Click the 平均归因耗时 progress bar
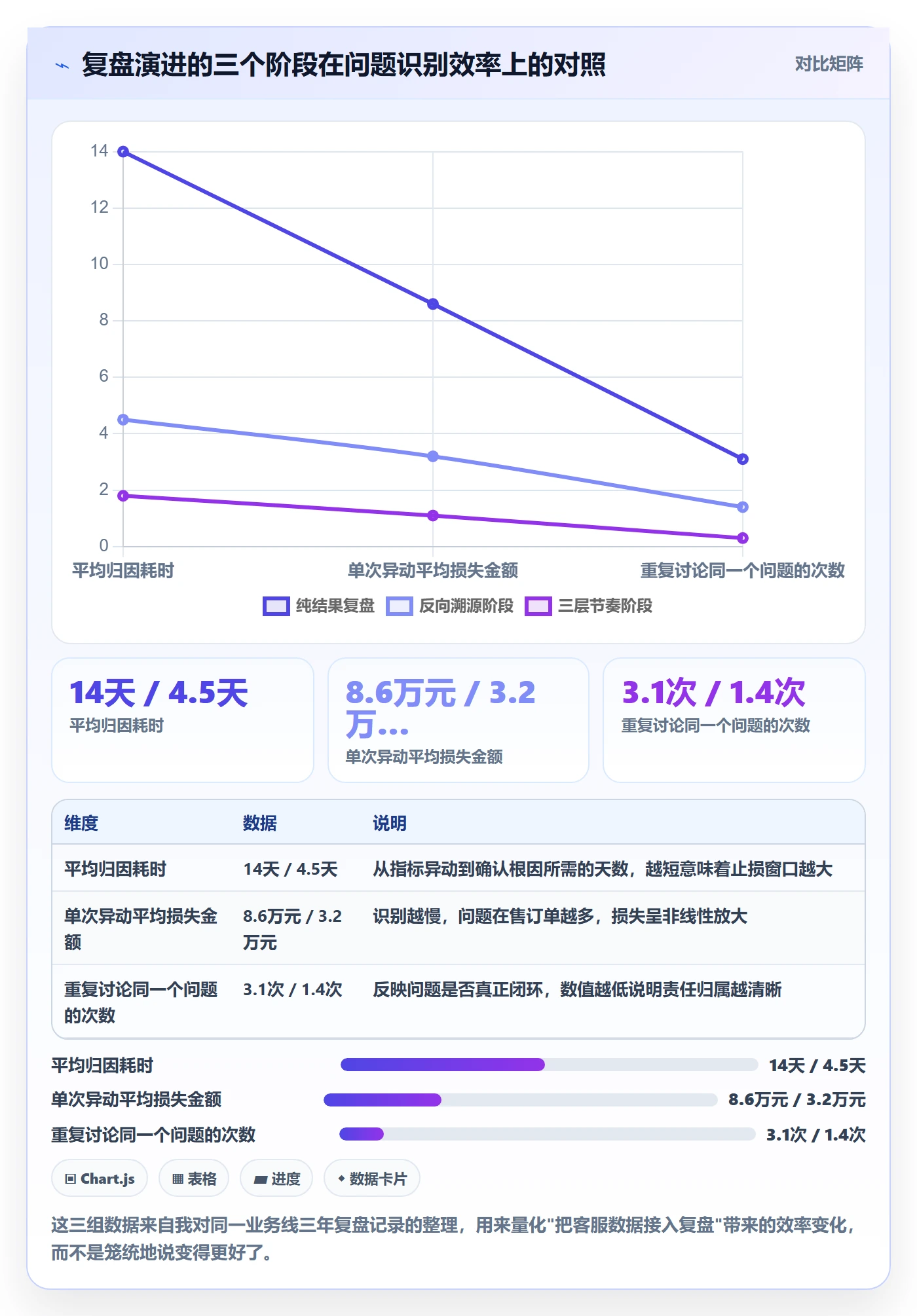The width and height of the screenshot is (917, 1316). [x=549, y=1065]
